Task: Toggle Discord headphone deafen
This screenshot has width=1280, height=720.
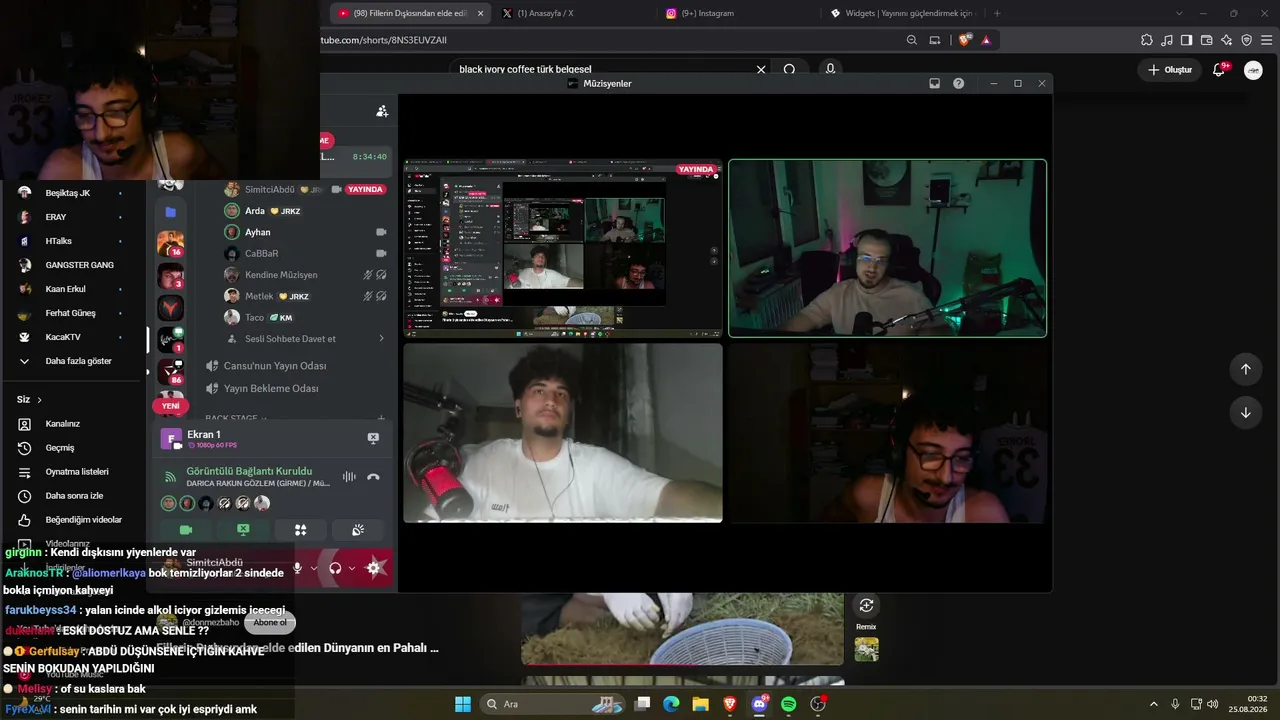Action: (335, 568)
